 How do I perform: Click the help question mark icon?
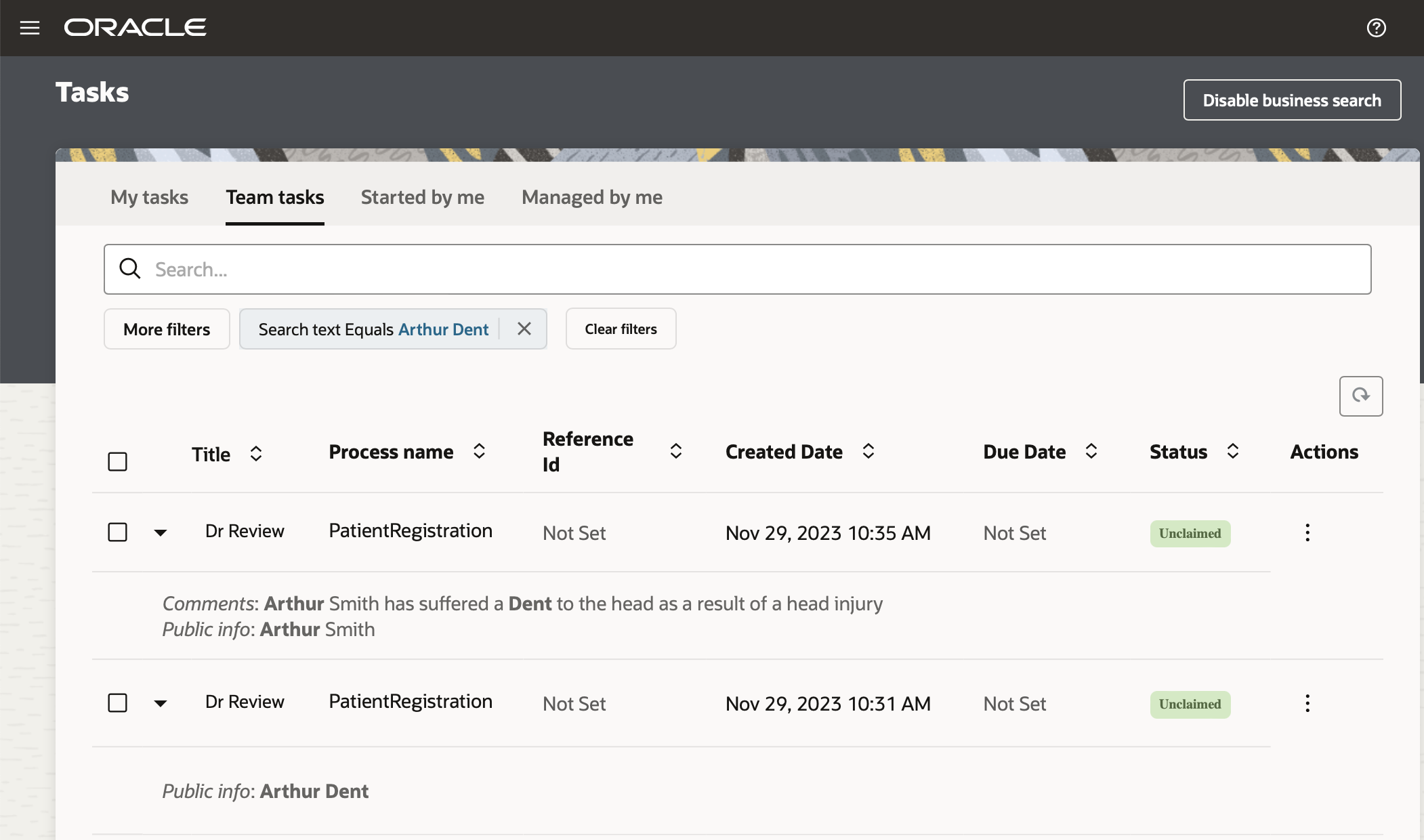1376,28
